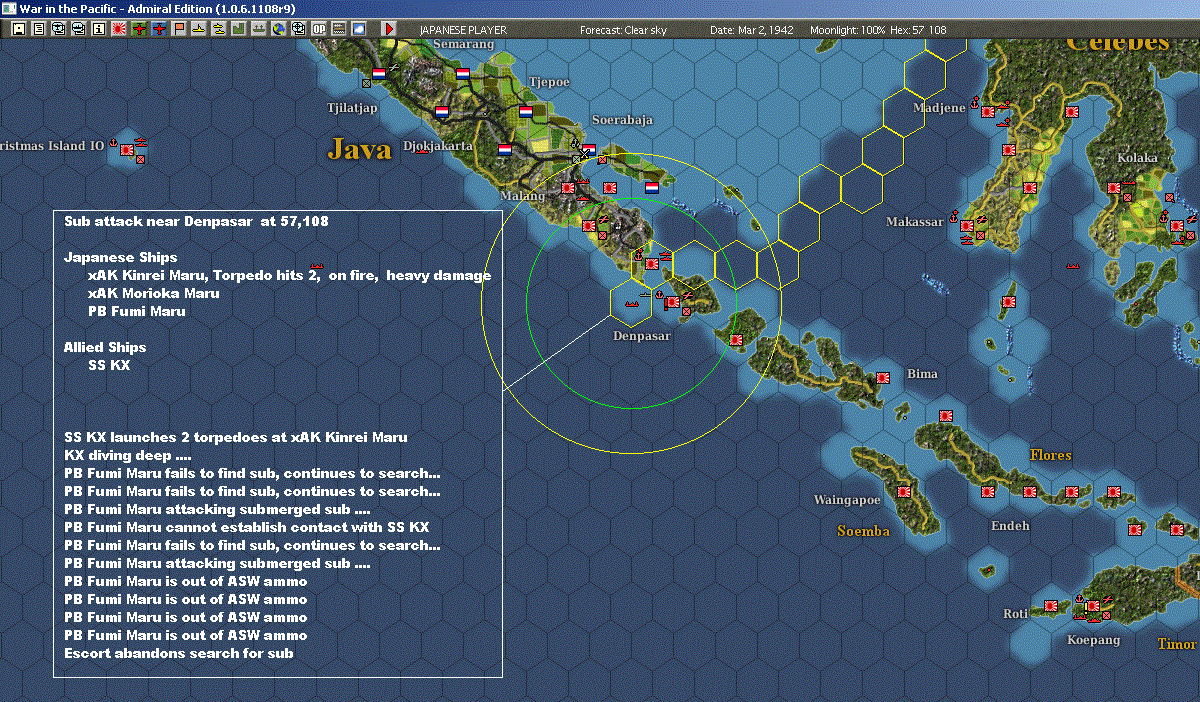The height and width of the screenshot is (702, 1200).
Task: Click the 'xAK Morioka Maru' ship line
Action: [x=153, y=294]
